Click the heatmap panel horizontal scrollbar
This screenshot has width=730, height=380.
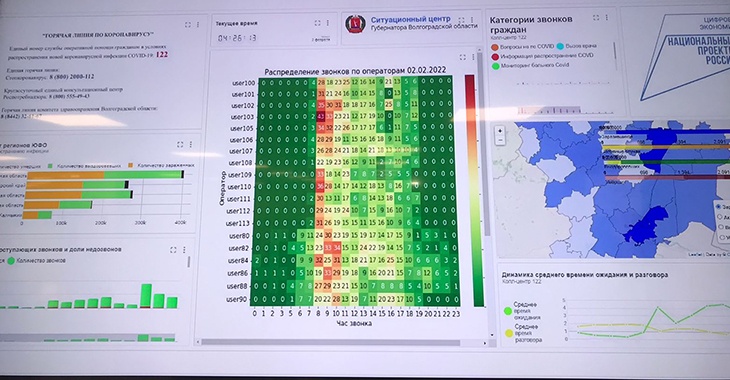(x=331, y=343)
